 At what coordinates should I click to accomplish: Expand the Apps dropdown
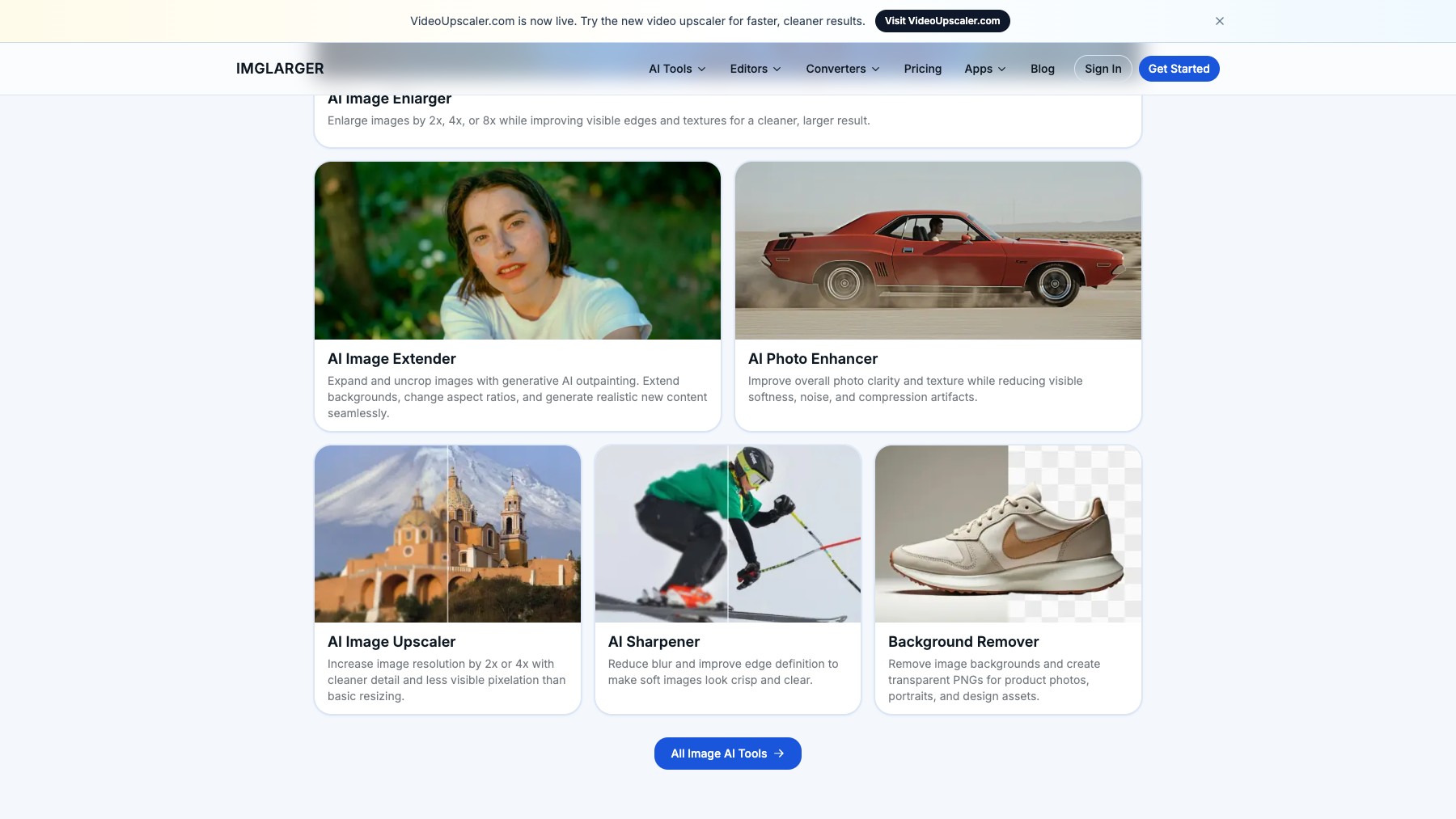985,69
